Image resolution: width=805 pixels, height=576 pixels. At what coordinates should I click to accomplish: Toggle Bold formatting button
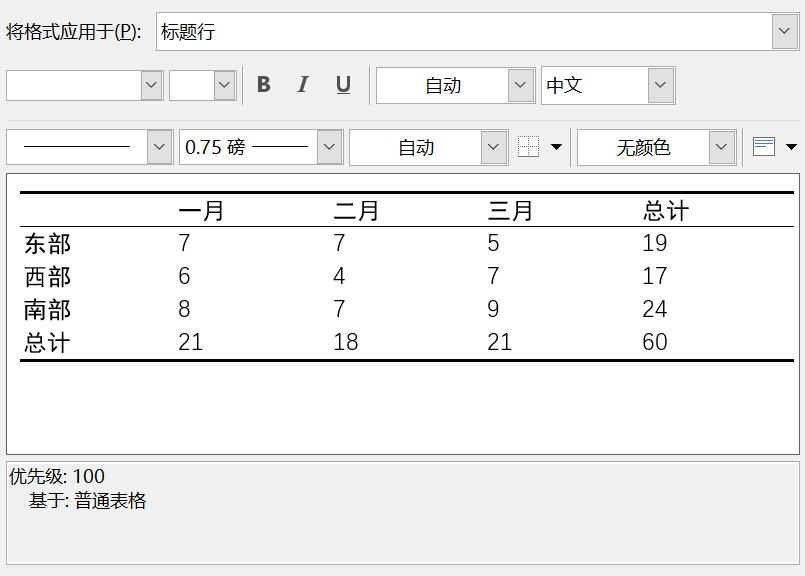coord(263,85)
